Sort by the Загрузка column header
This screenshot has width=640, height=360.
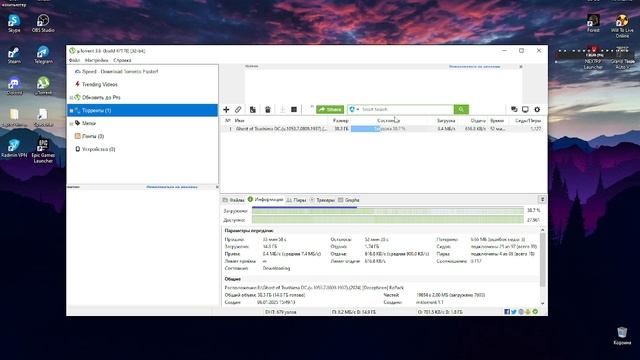pos(446,121)
